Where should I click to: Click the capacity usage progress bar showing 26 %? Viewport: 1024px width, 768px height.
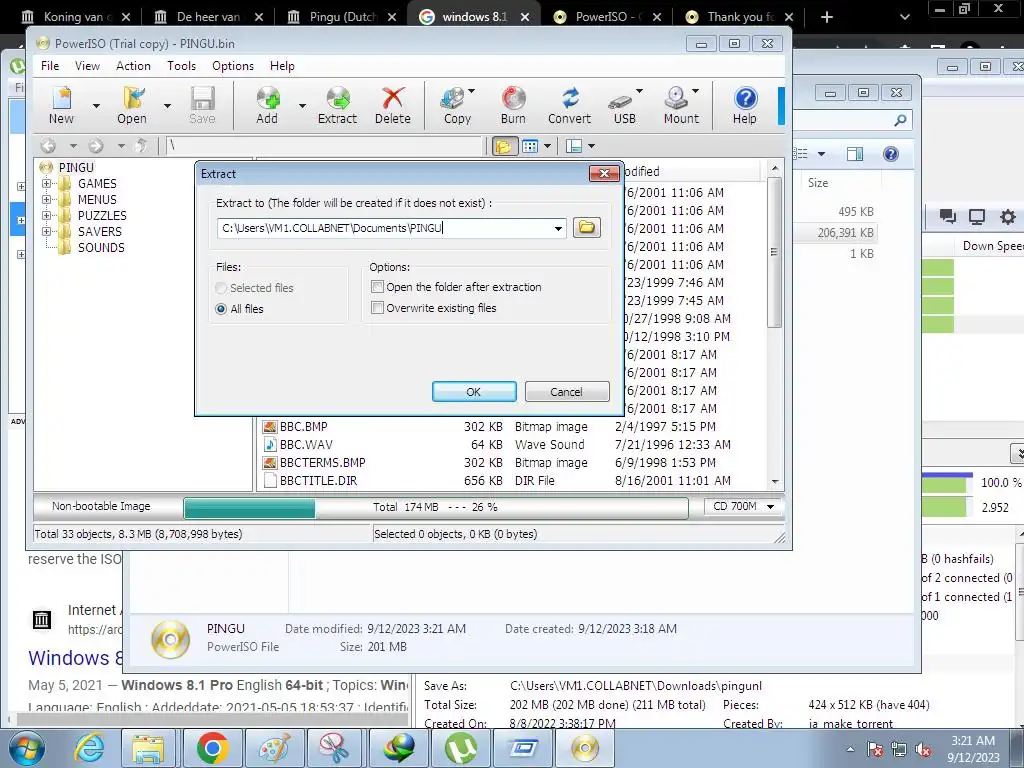(x=436, y=507)
